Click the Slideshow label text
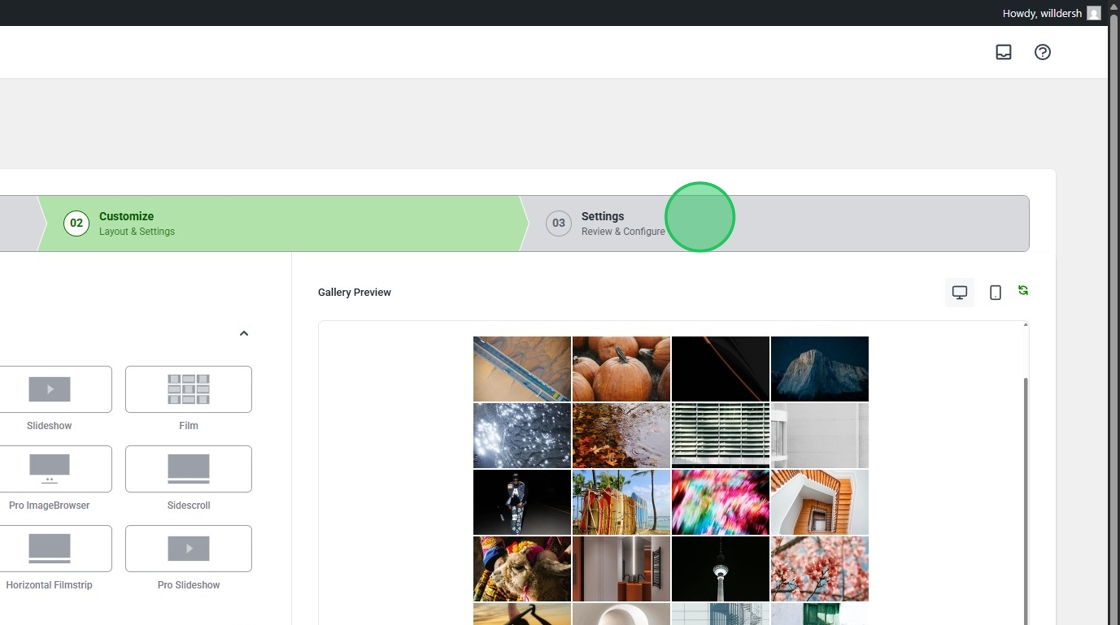Image resolution: width=1120 pixels, height=625 pixels. (49, 426)
